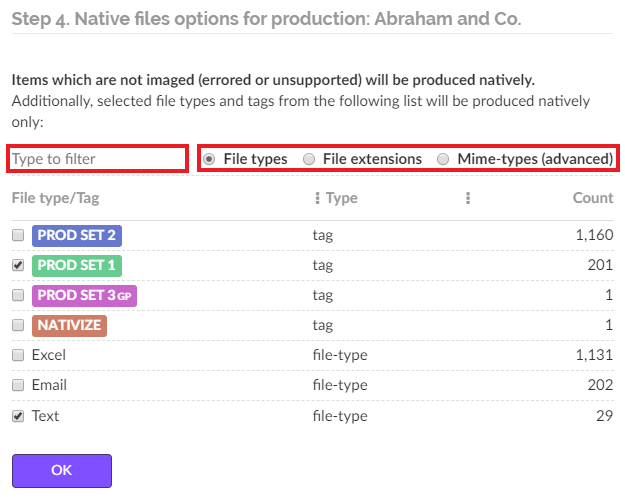Switch to File extensions radio option
The height and width of the screenshot is (497, 625).
309,159
